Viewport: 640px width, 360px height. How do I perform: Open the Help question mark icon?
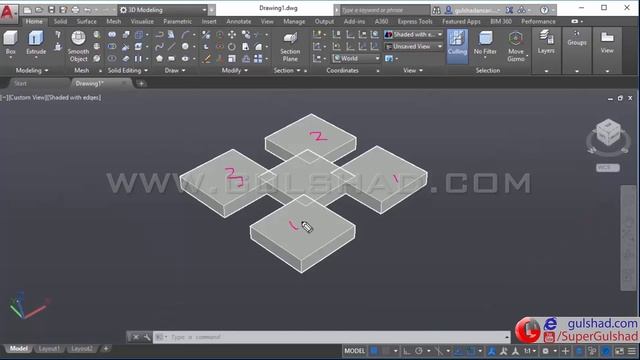tap(544, 10)
